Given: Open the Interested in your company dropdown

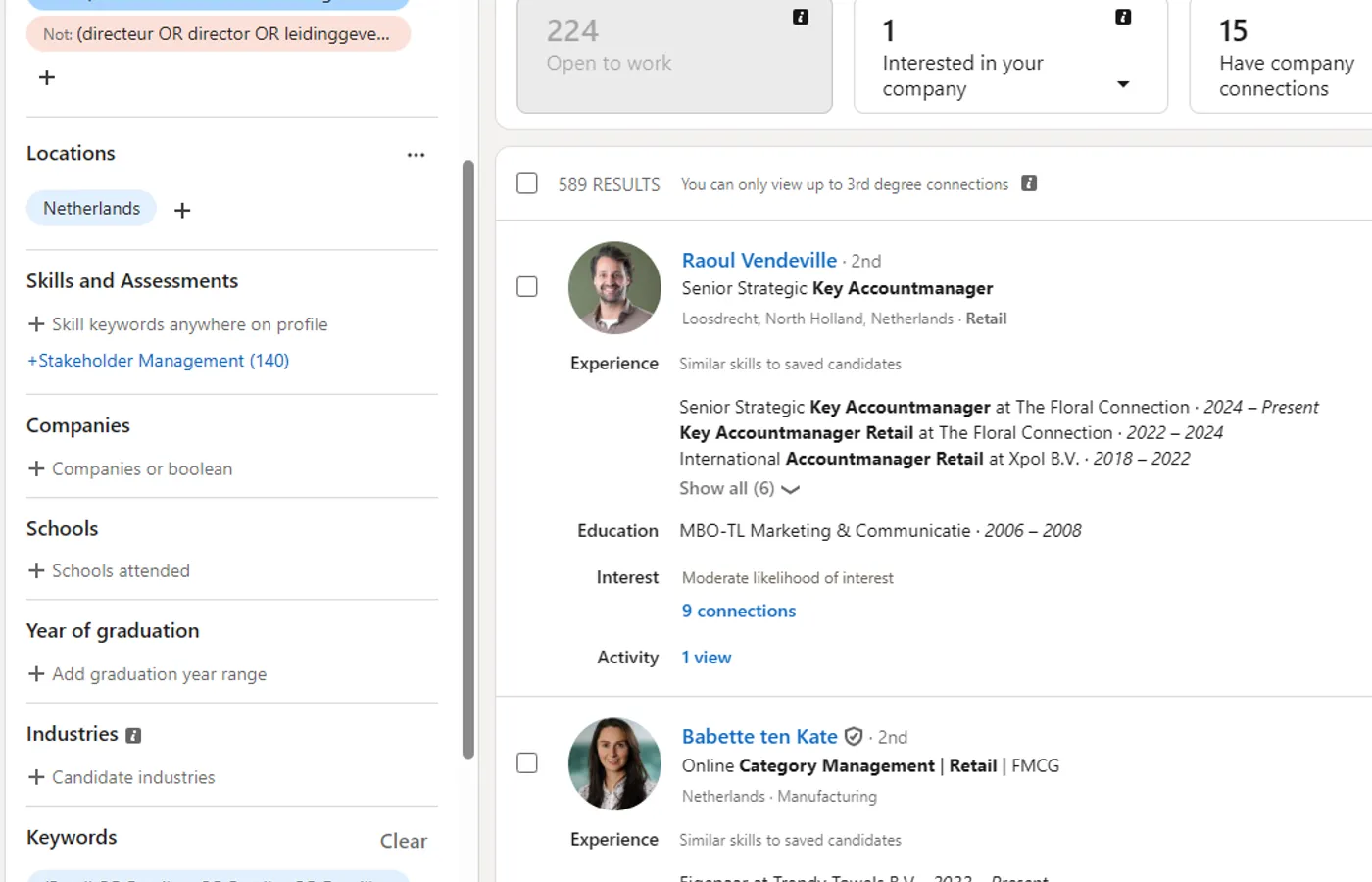Looking at the screenshot, I should pyautogui.click(x=1122, y=86).
